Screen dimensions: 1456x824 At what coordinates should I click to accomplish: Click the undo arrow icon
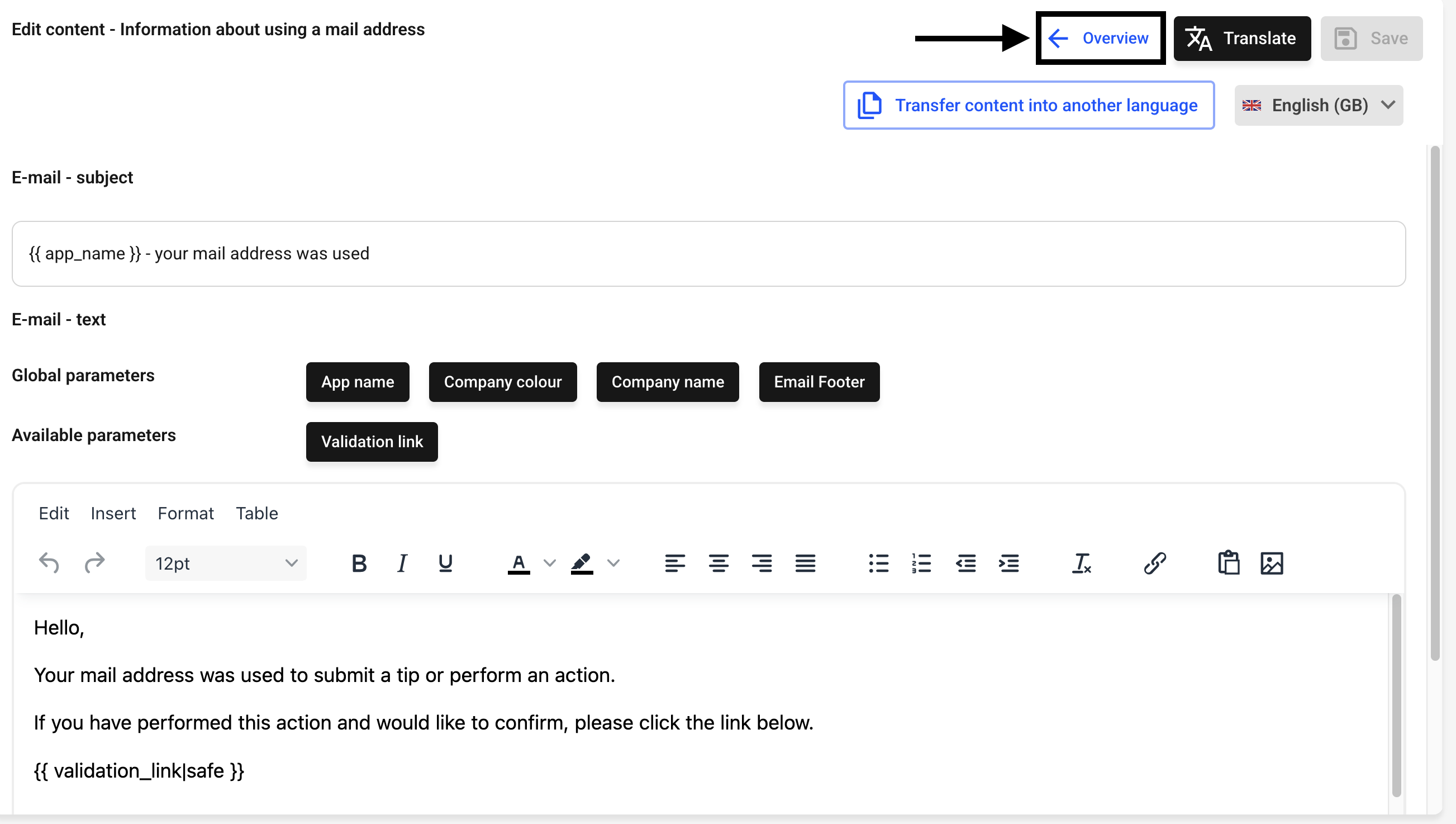click(x=49, y=563)
